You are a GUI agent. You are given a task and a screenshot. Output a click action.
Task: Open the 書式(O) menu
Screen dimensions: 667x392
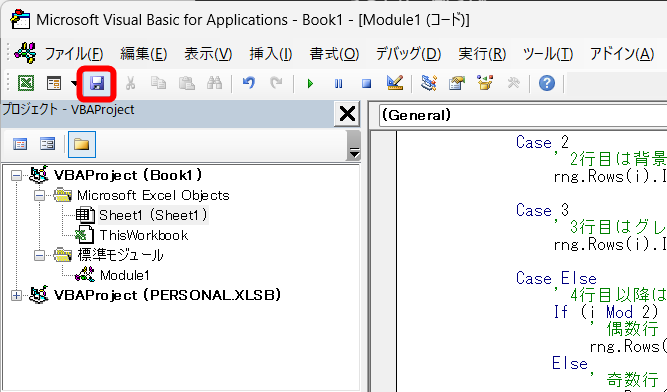coord(334,54)
